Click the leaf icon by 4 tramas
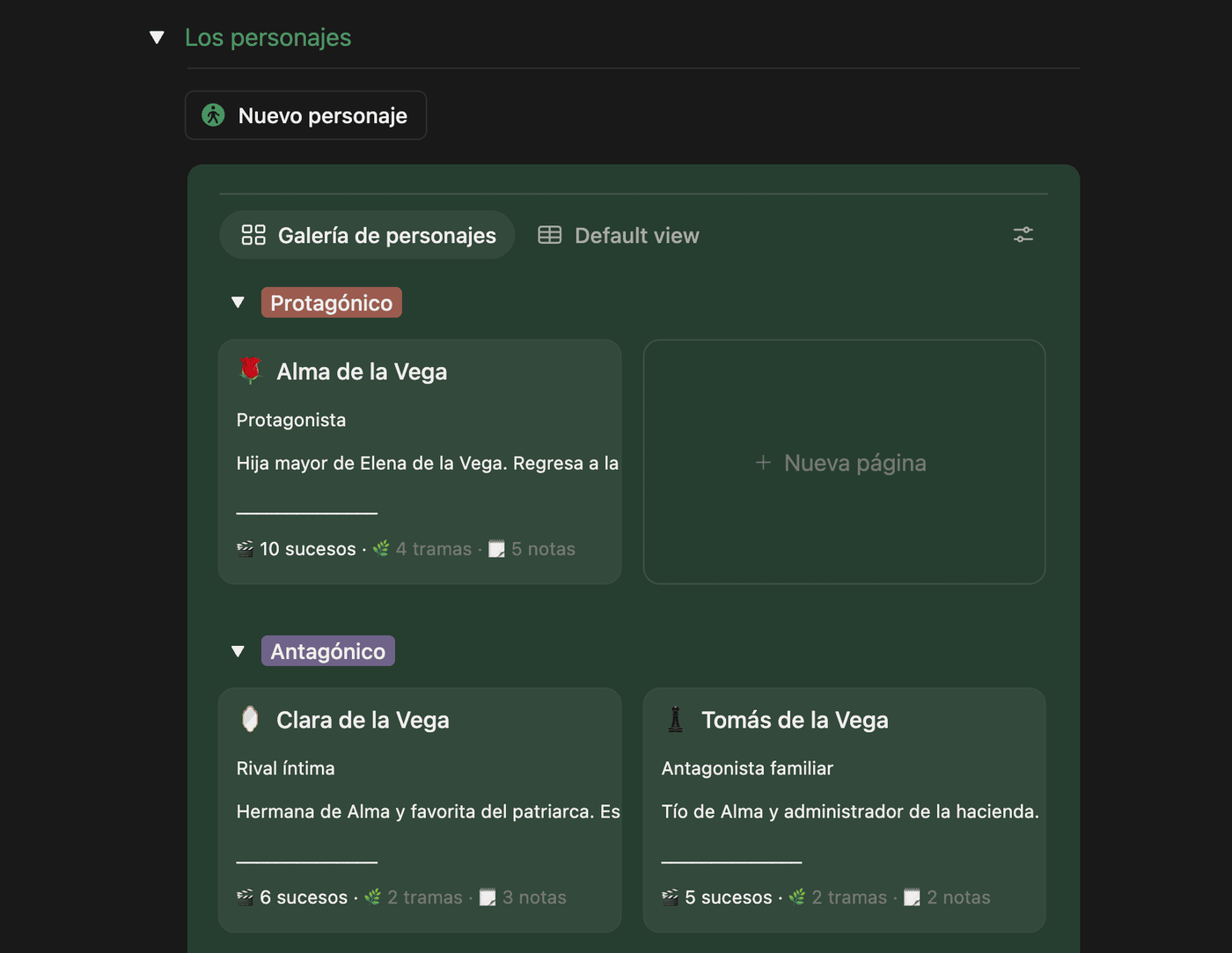1232x953 pixels. (x=381, y=549)
